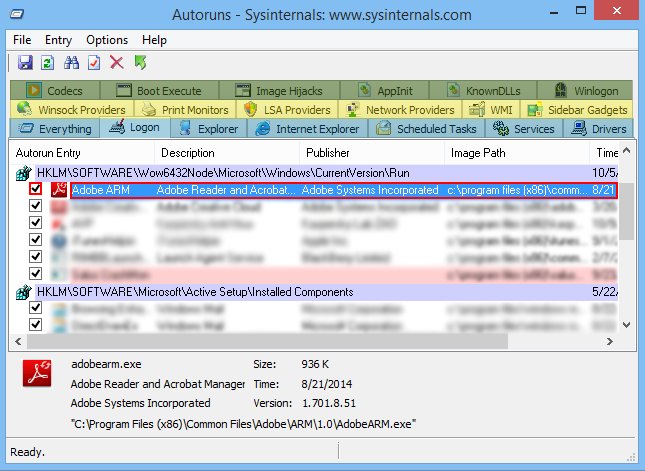Click the large Adobe icon in details pane
The height and width of the screenshot is (471, 645).
[37, 374]
